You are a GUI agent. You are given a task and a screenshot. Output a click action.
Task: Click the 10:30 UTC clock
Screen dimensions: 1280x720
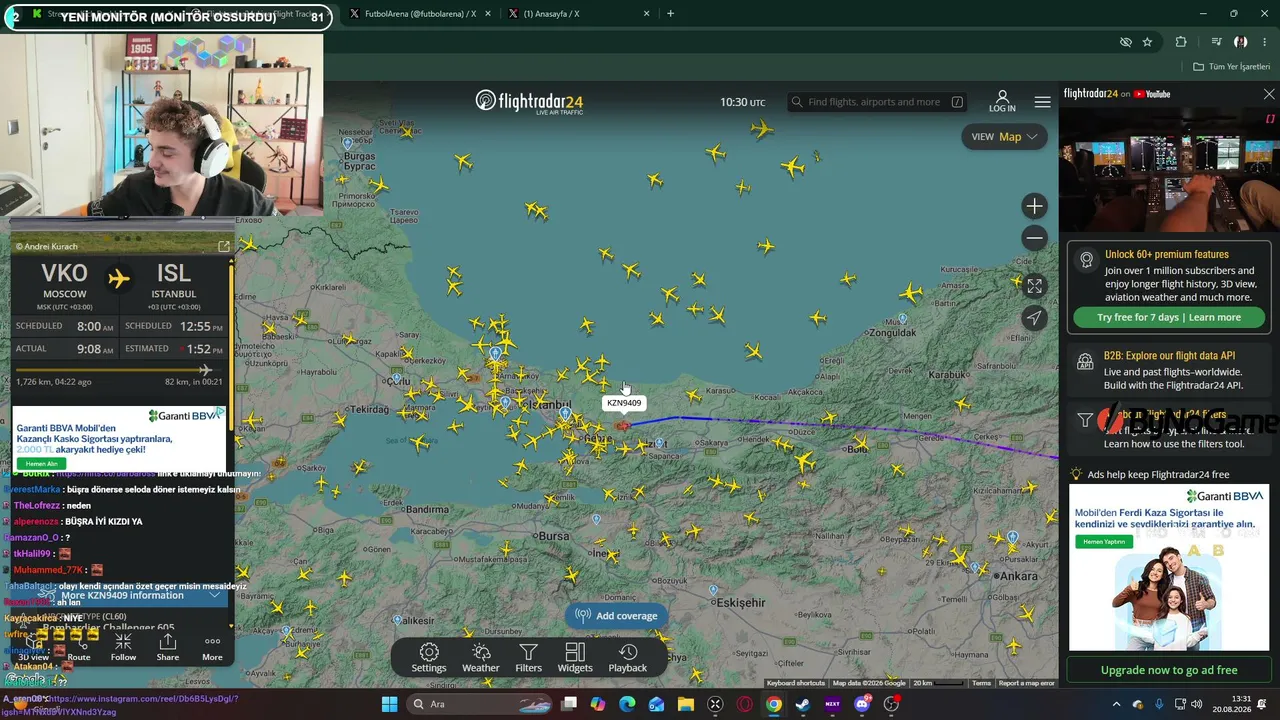[x=743, y=102]
